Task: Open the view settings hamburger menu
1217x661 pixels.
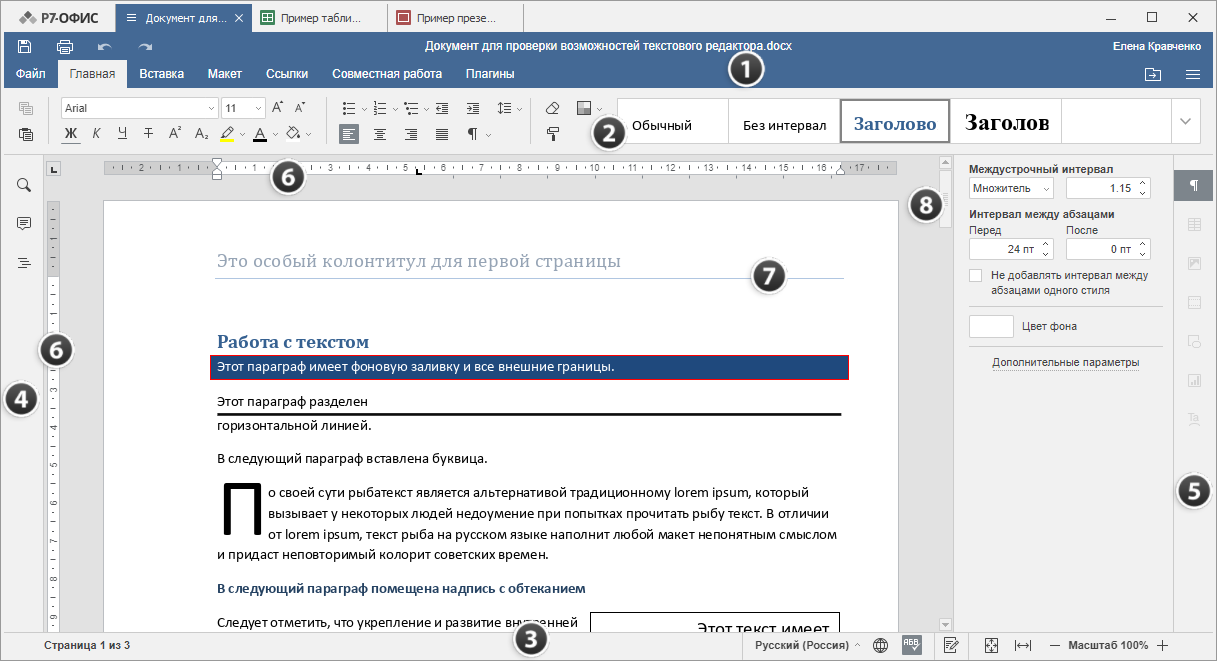Action: point(1193,74)
